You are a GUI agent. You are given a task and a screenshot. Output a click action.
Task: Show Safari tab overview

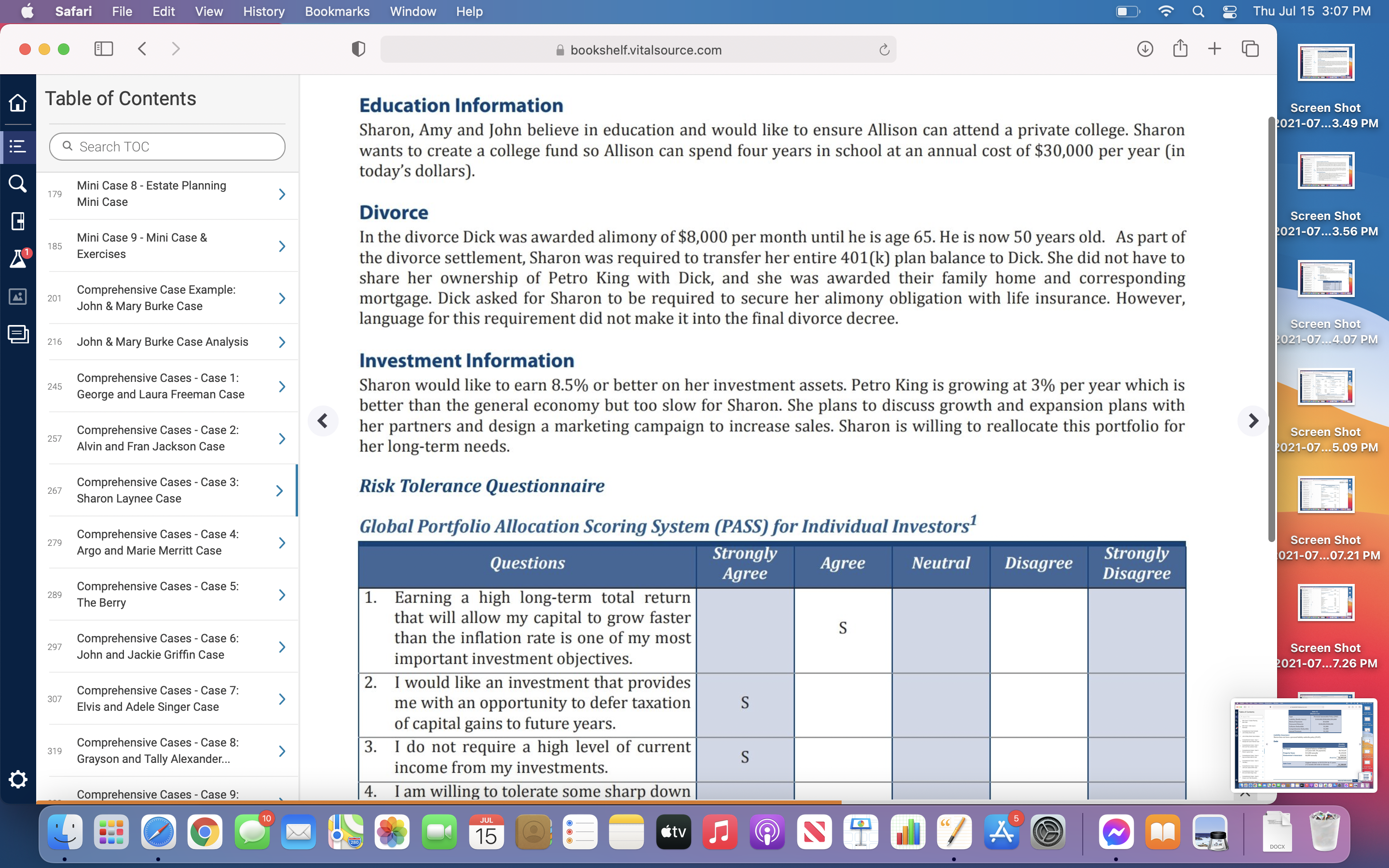point(1250,49)
